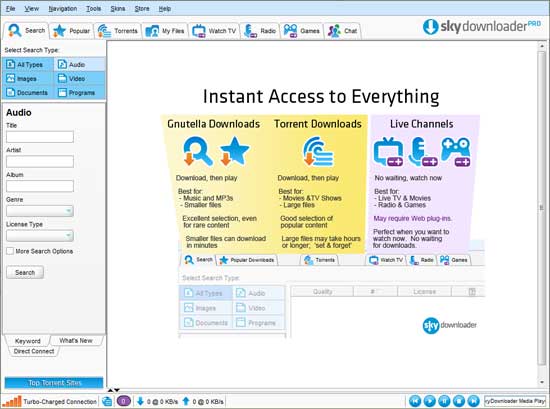Select Video search type

pyautogui.click(x=79, y=79)
